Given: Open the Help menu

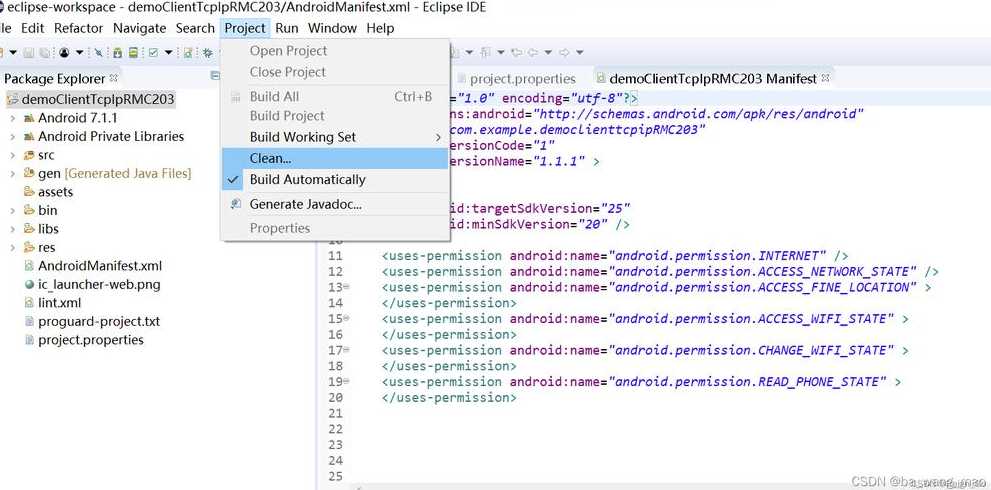Looking at the screenshot, I should point(380,28).
